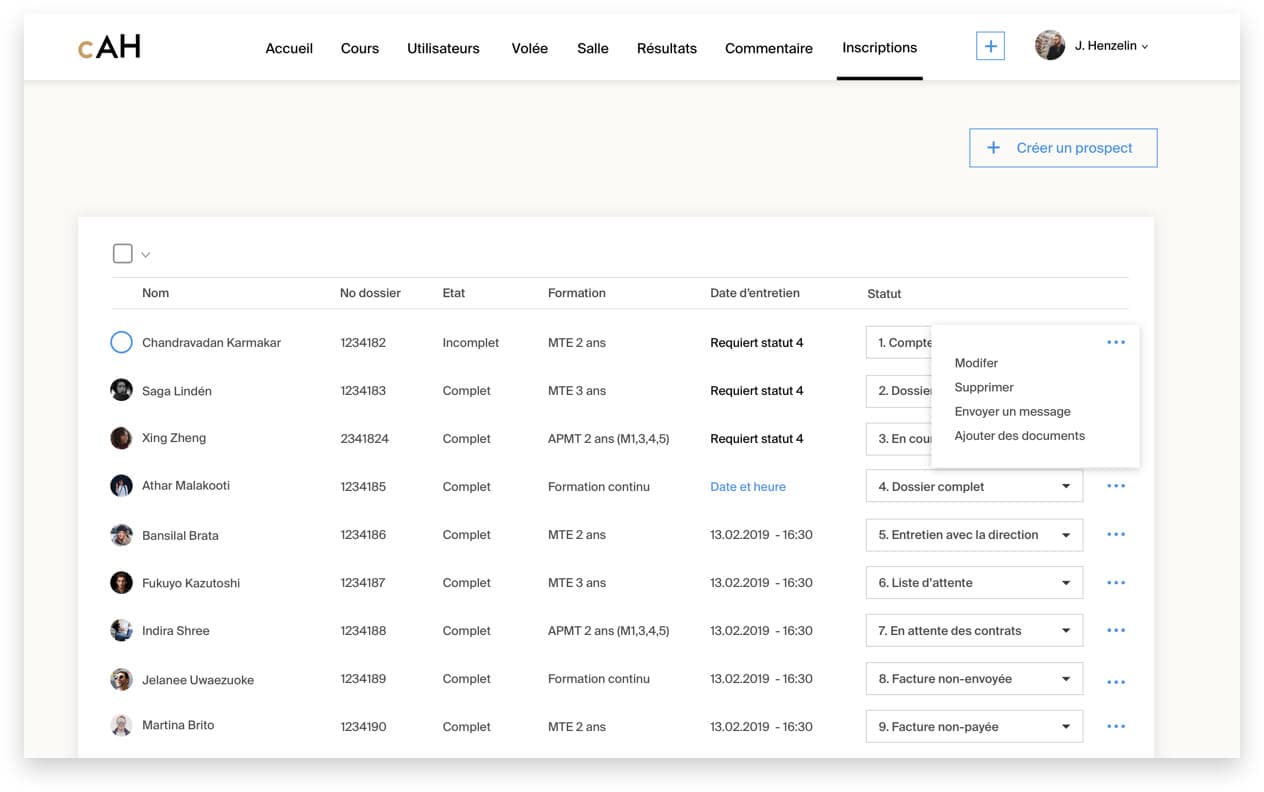The image size is (1264, 792).
Task: Click Saga Lindén's avatar picture
Action: tap(121, 390)
